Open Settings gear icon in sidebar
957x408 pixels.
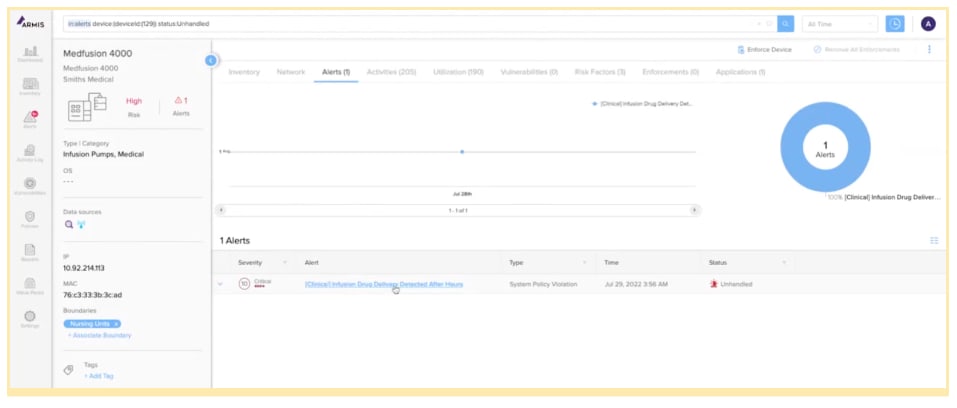[30, 318]
